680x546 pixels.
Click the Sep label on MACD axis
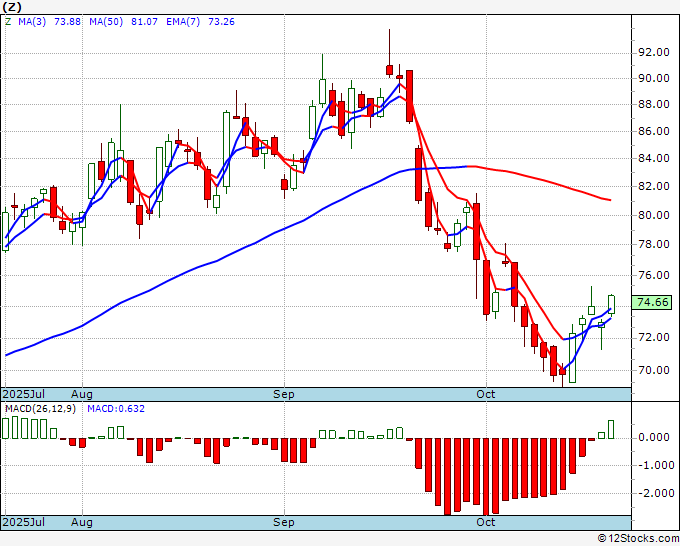tap(284, 522)
